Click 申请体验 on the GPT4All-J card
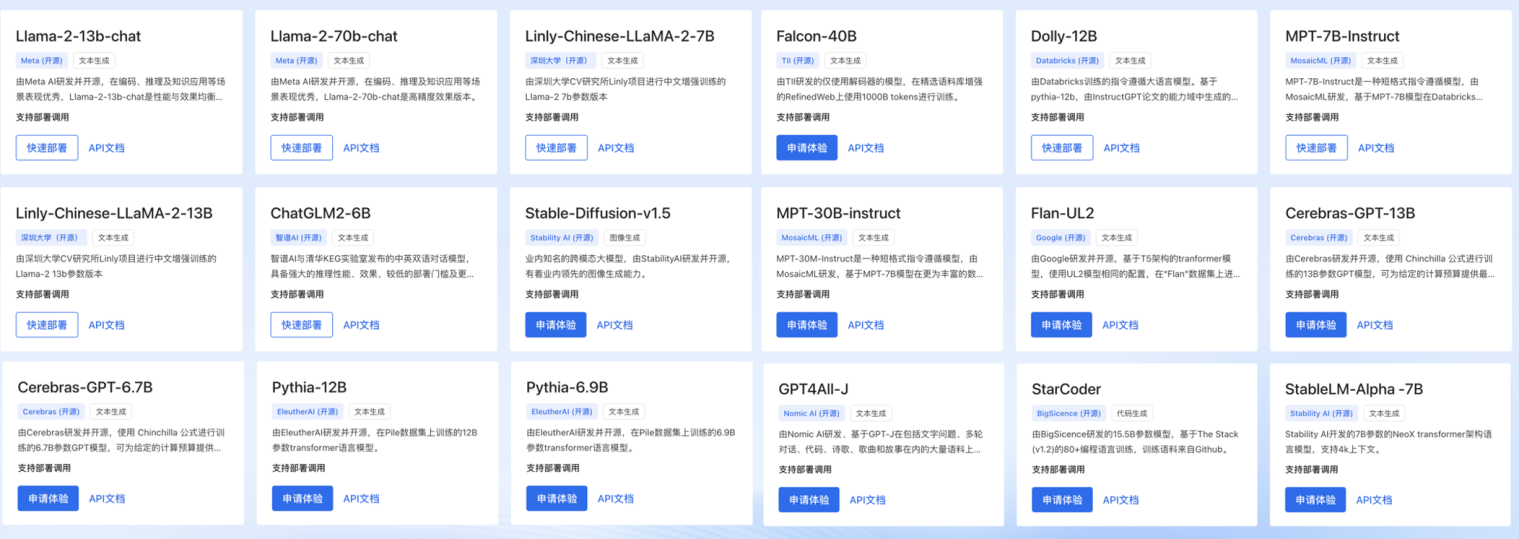This screenshot has height=539, width=1519. pyautogui.click(x=808, y=500)
